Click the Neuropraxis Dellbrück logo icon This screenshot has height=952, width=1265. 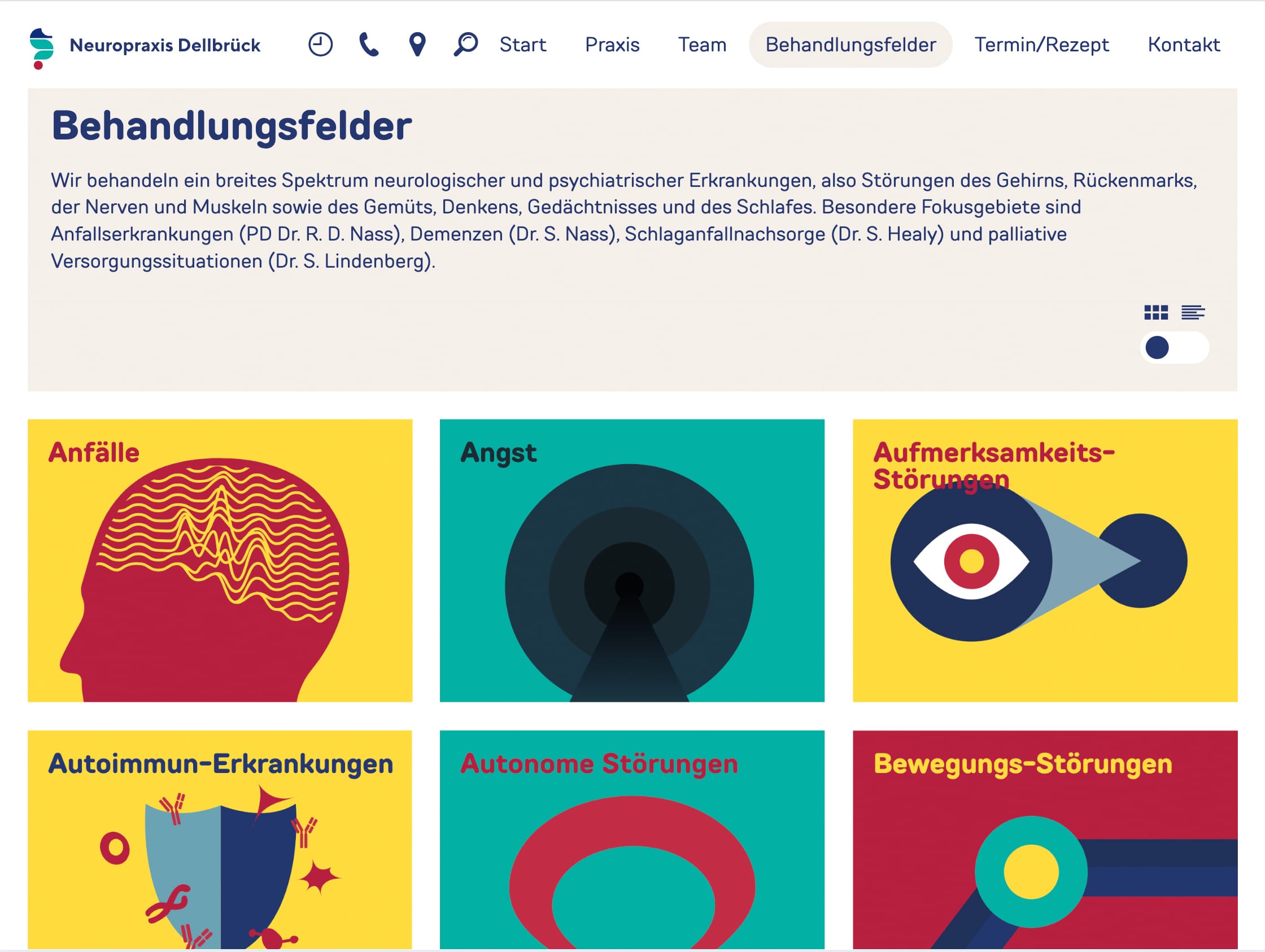click(42, 49)
